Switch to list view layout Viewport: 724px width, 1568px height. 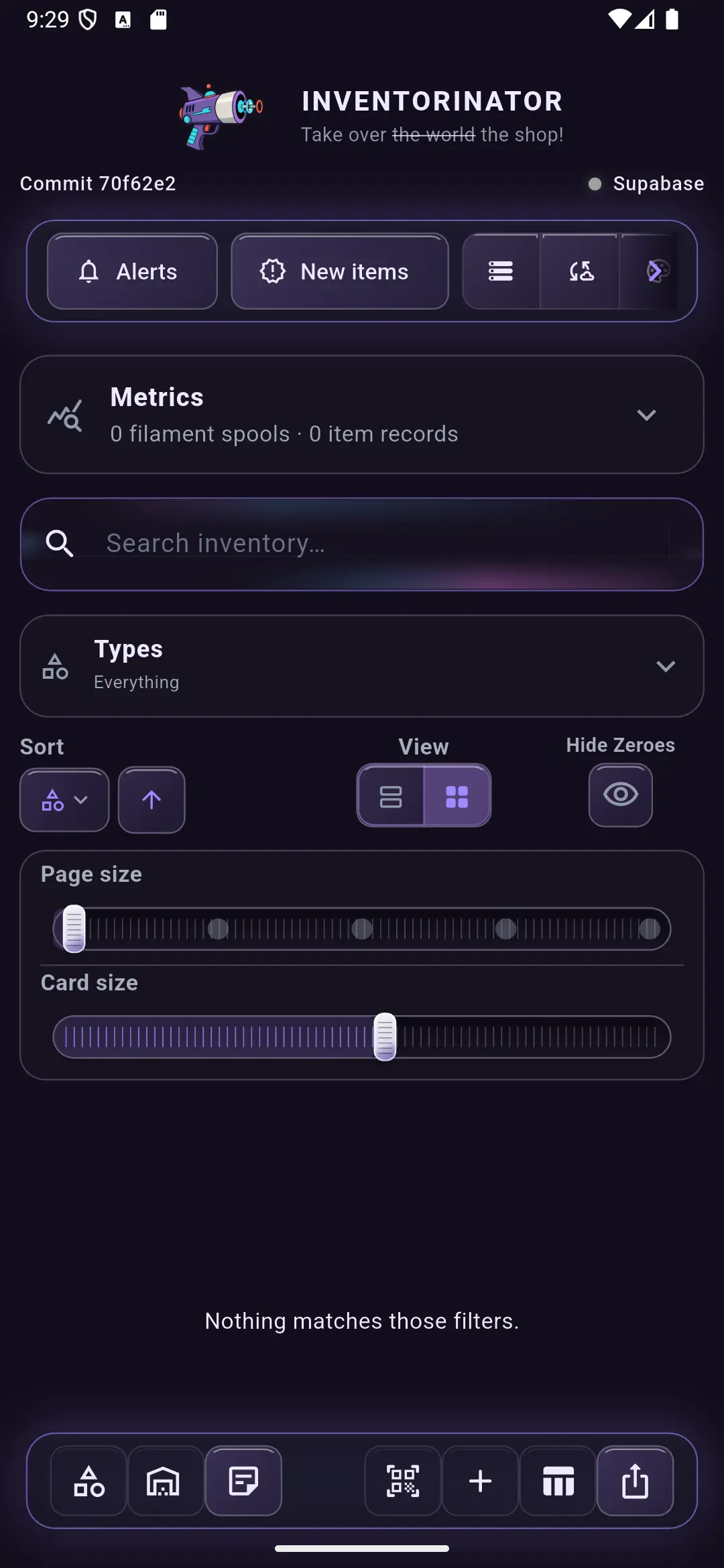coord(391,796)
